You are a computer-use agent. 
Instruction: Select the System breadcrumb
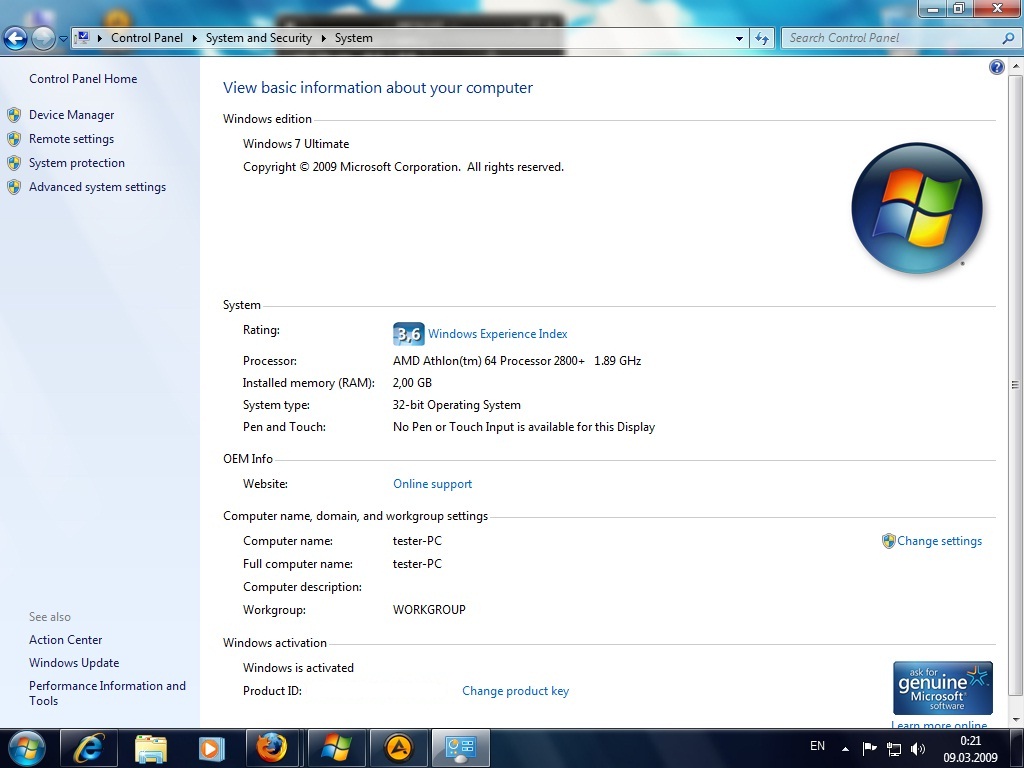pos(353,38)
